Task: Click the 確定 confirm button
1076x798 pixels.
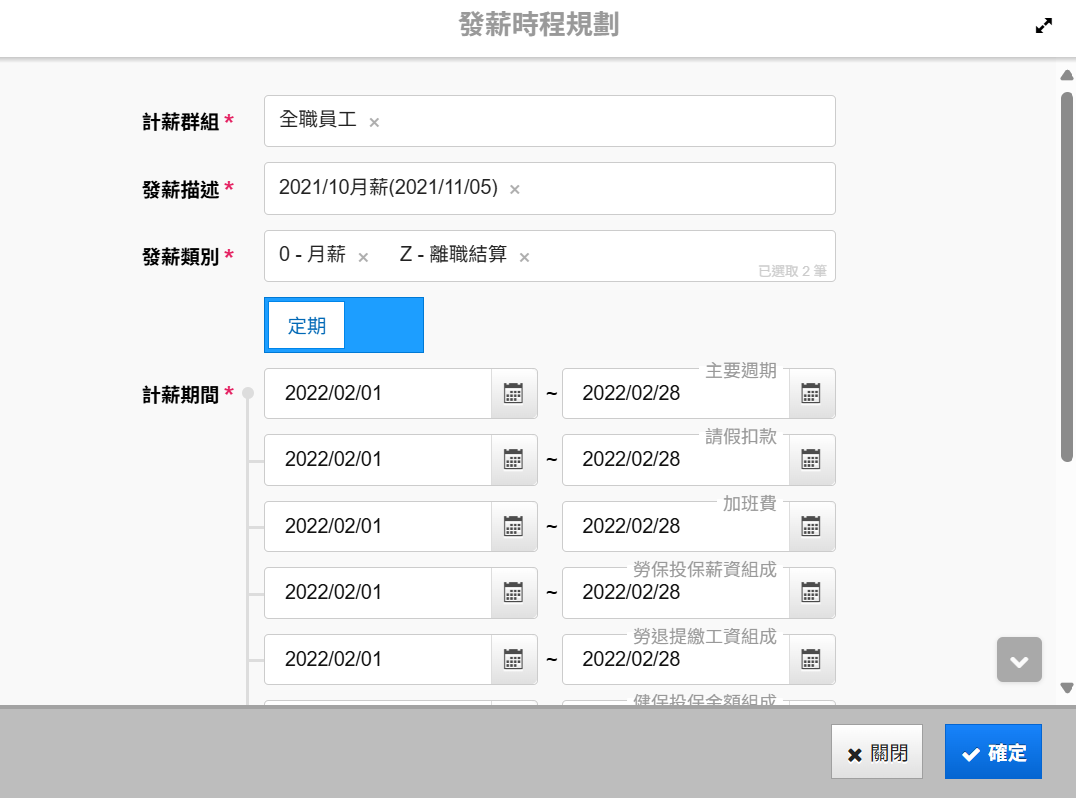Action: [x=992, y=752]
